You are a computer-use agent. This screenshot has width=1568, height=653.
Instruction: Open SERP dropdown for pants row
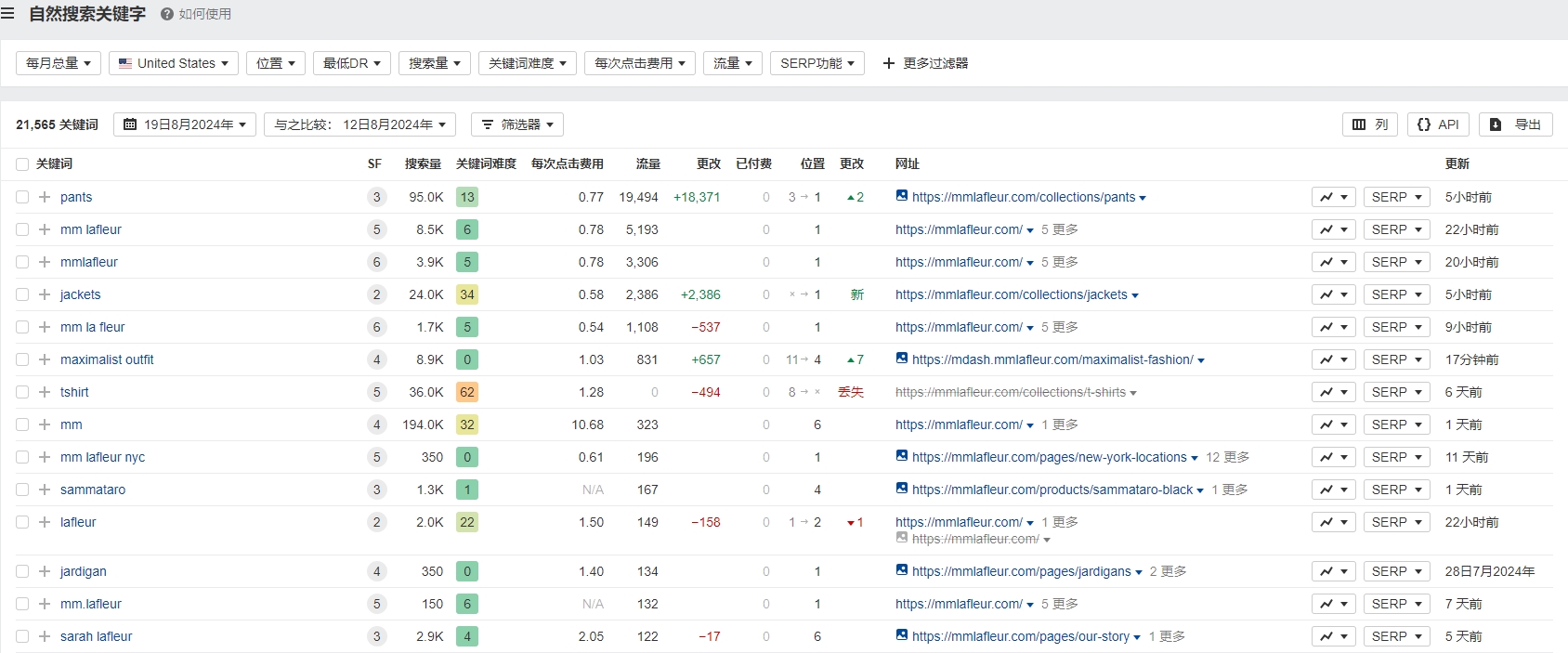coord(1397,197)
